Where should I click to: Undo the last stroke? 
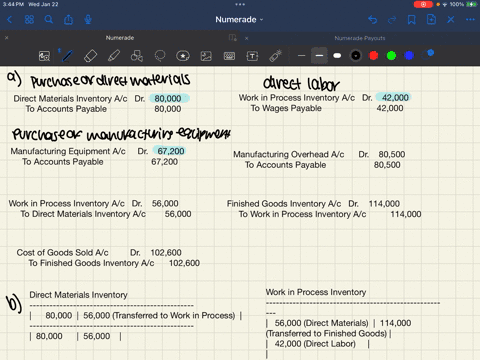tap(373, 20)
